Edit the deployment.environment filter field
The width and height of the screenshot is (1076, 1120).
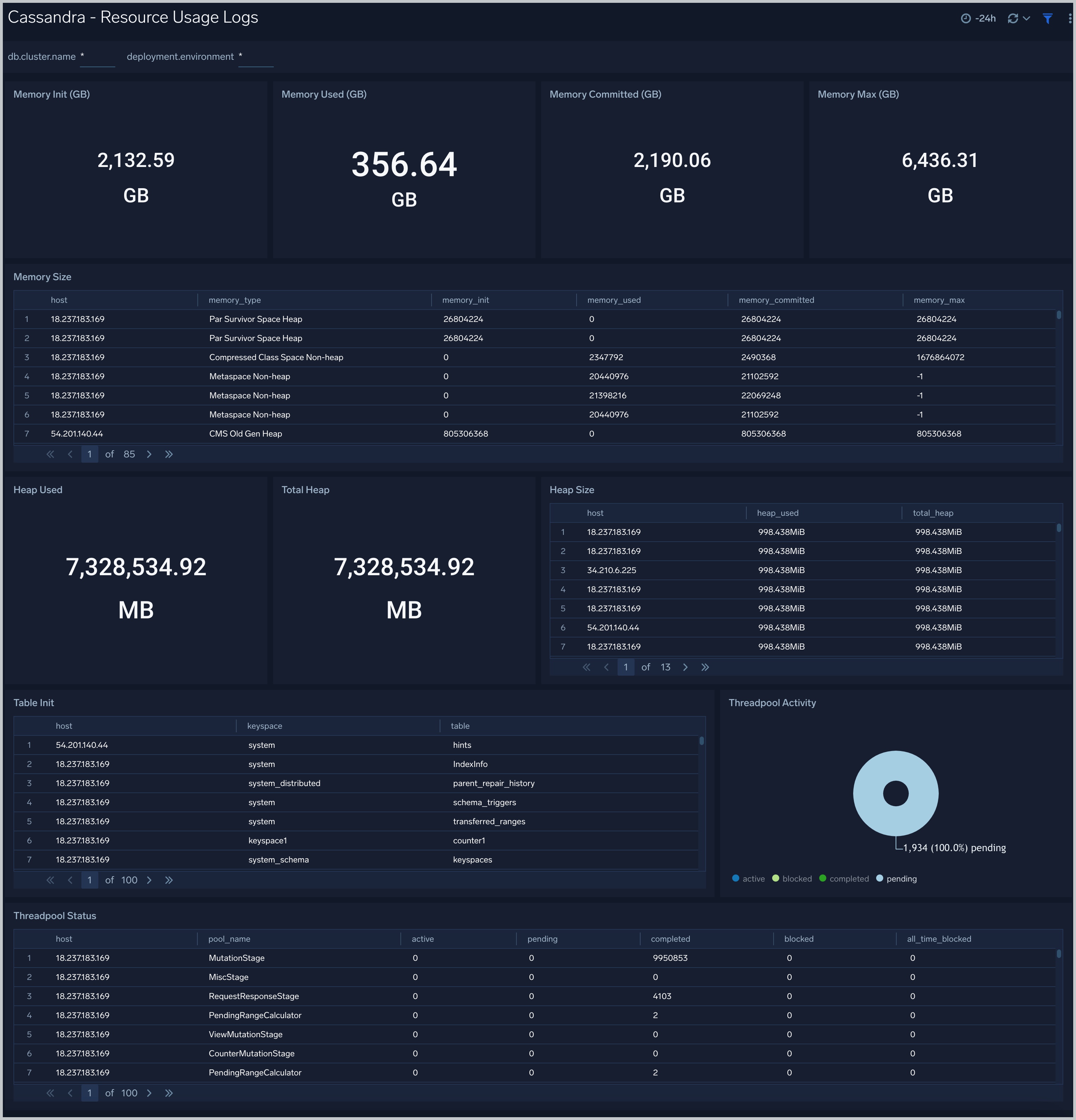(255, 57)
